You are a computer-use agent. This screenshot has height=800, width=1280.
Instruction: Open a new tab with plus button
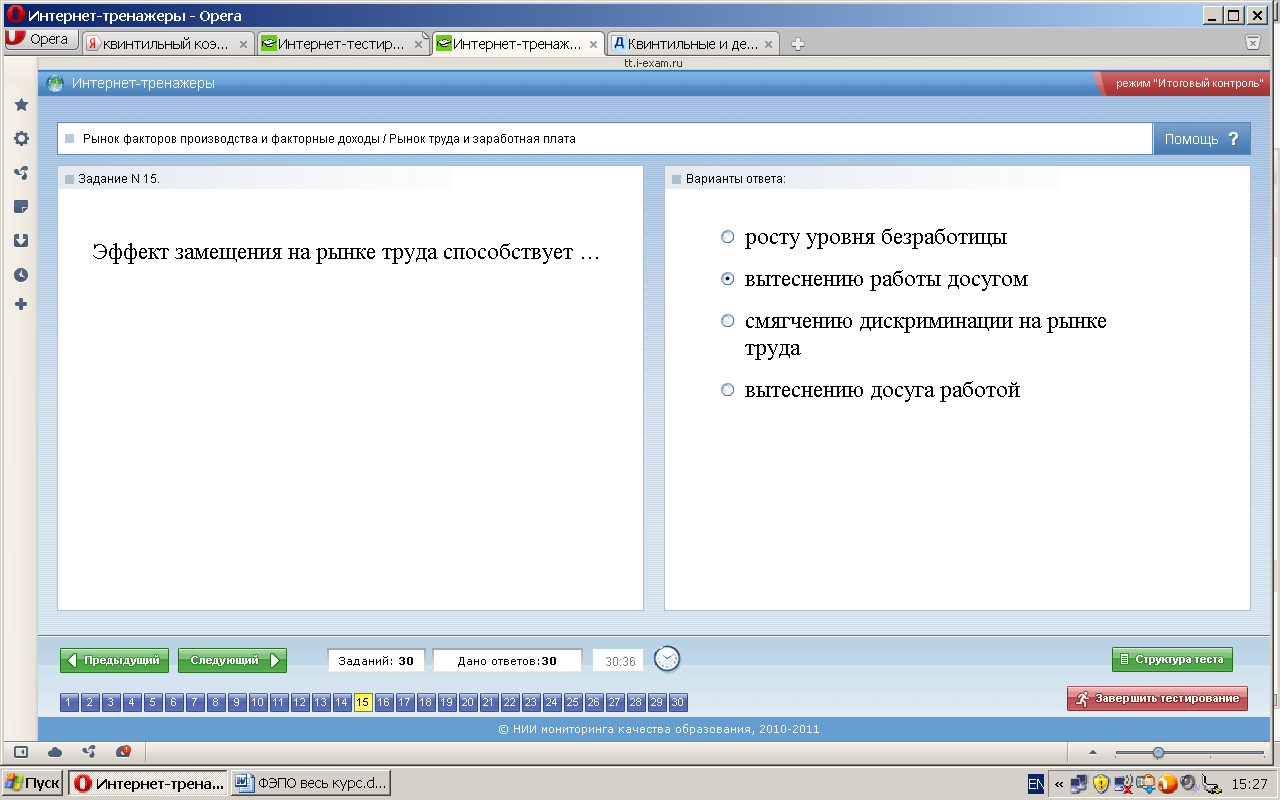(797, 44)
